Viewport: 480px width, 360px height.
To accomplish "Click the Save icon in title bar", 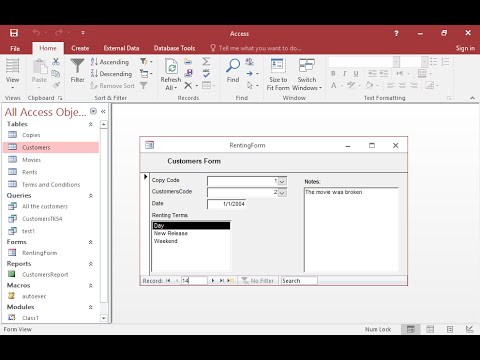I will [14, 33].
